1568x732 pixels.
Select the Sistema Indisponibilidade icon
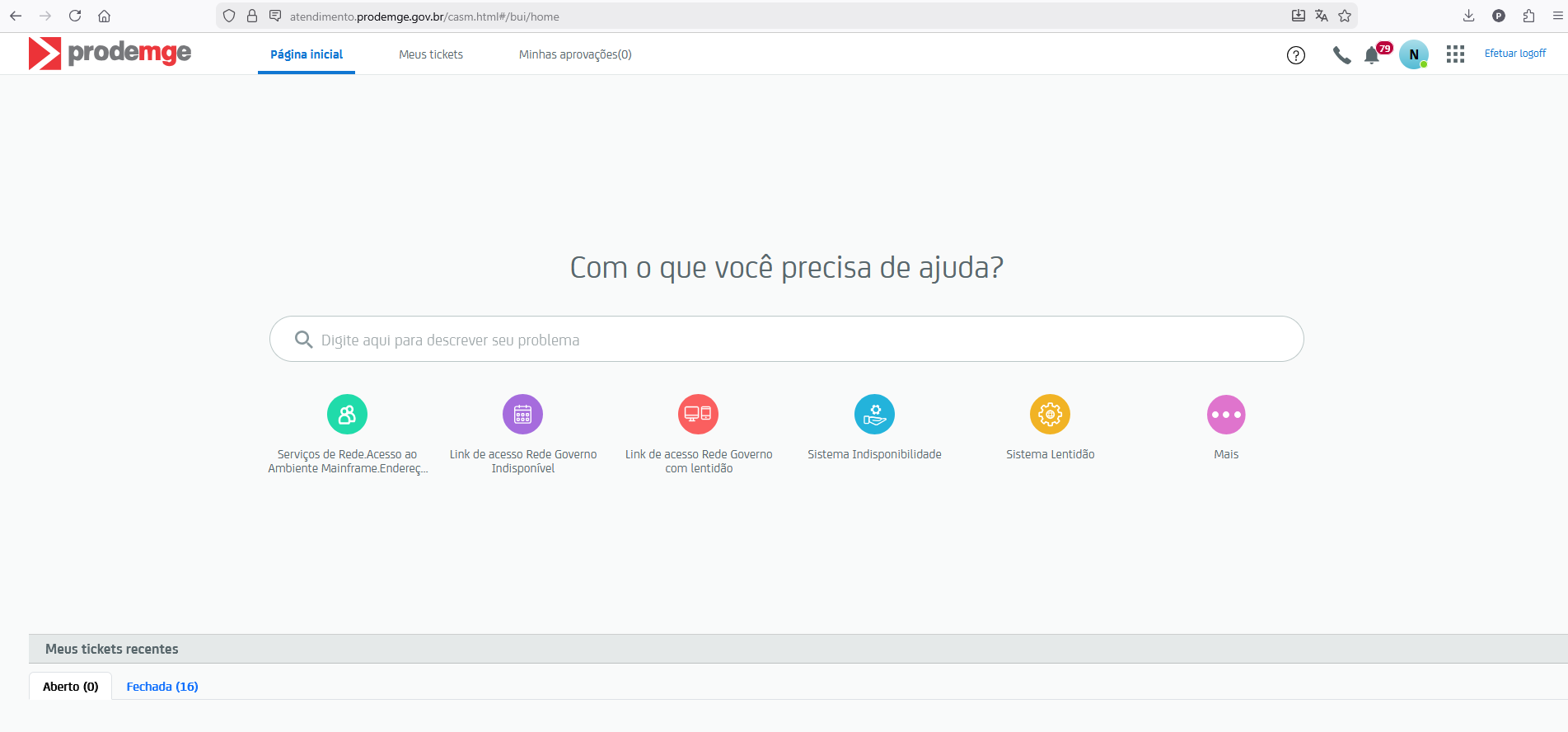874,414
